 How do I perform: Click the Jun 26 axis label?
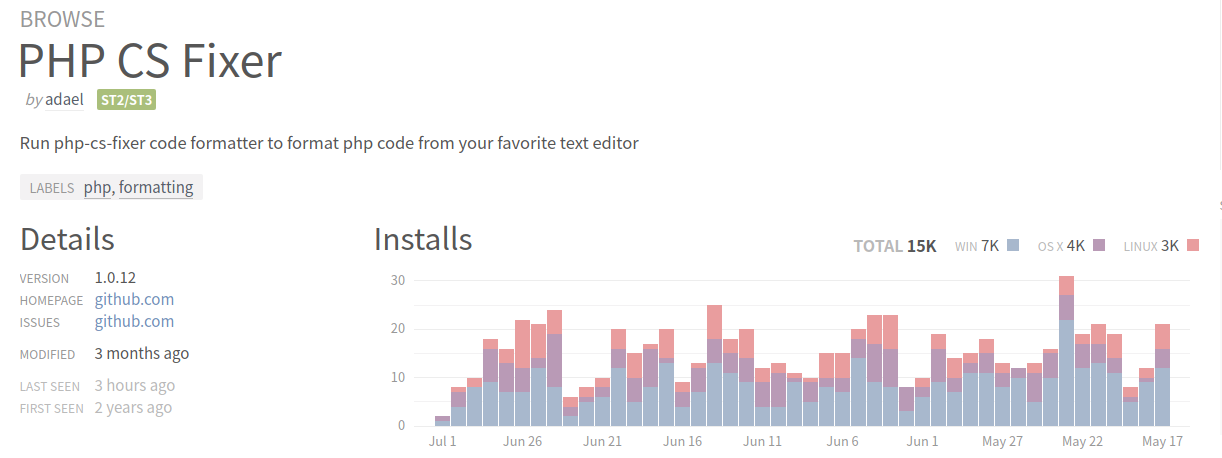coord(523,441)
